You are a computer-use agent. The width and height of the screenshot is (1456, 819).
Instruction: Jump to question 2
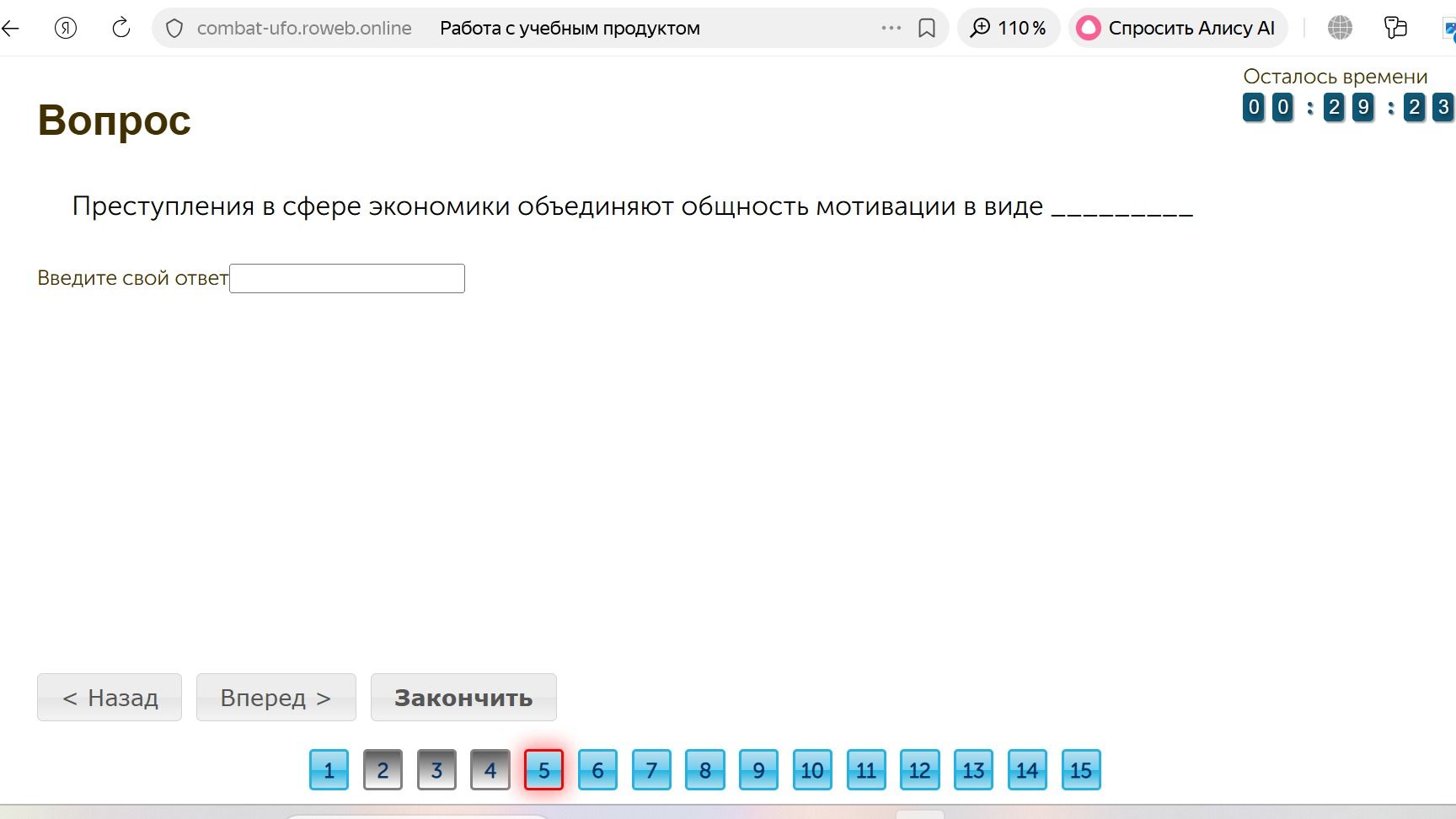[x=383, y=770]
